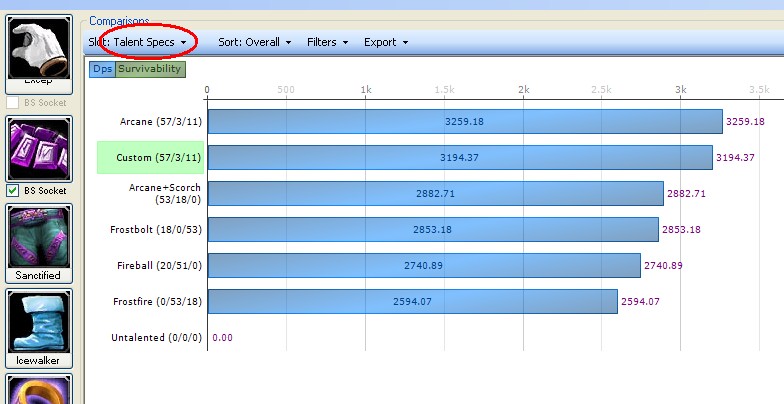This screenshot has width=784, height=404.
Task: Click the Fireball bar showing 2740.89
Action: pyautogui.click(x=424, y=266)
